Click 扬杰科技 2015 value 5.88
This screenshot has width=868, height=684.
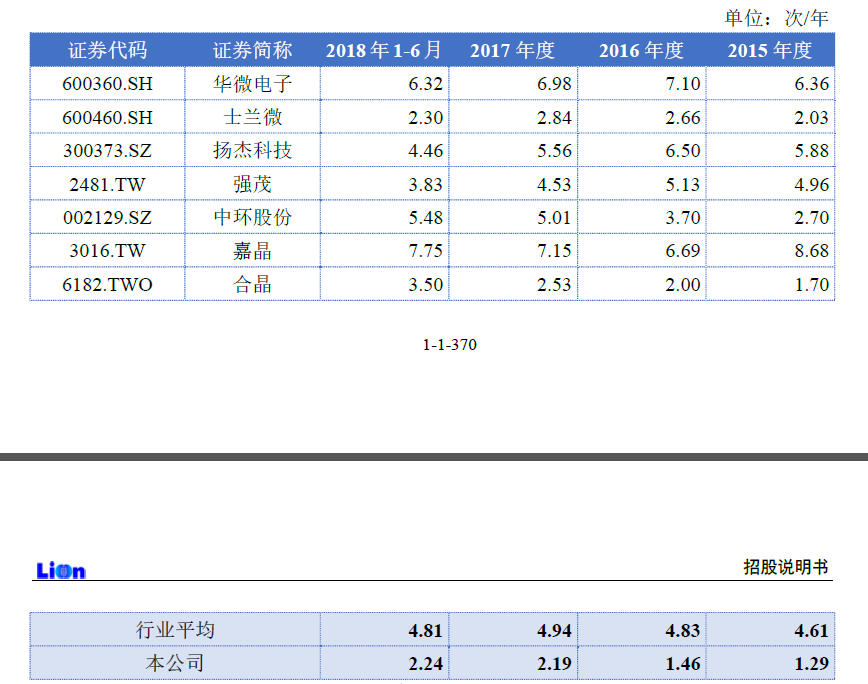(x=812, y=151)
